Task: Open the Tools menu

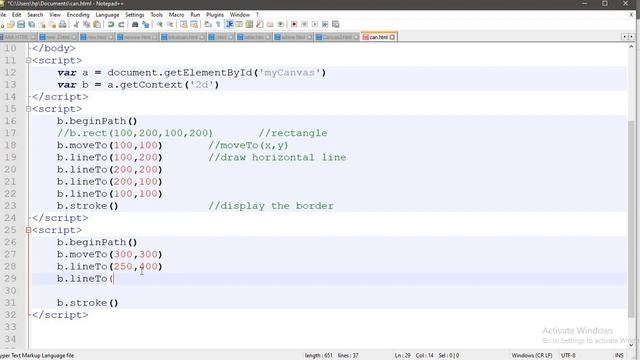Action: [157, 15]
